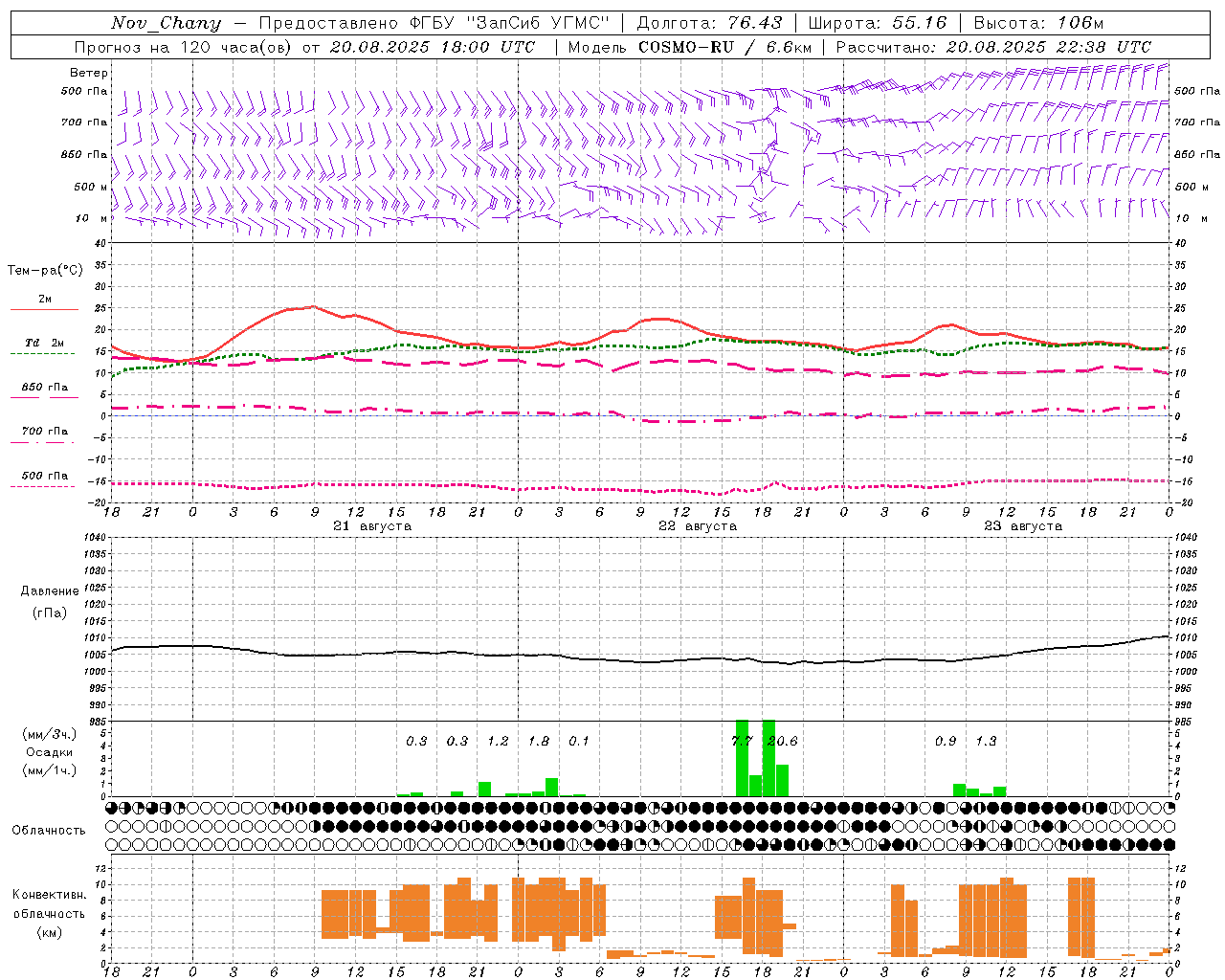Viewport: 1225px width, 980px height.
Task: Click the 'Рассчитано: 20.08.2025 22:38 UTC' timestamp
Action: click(993, 47)
